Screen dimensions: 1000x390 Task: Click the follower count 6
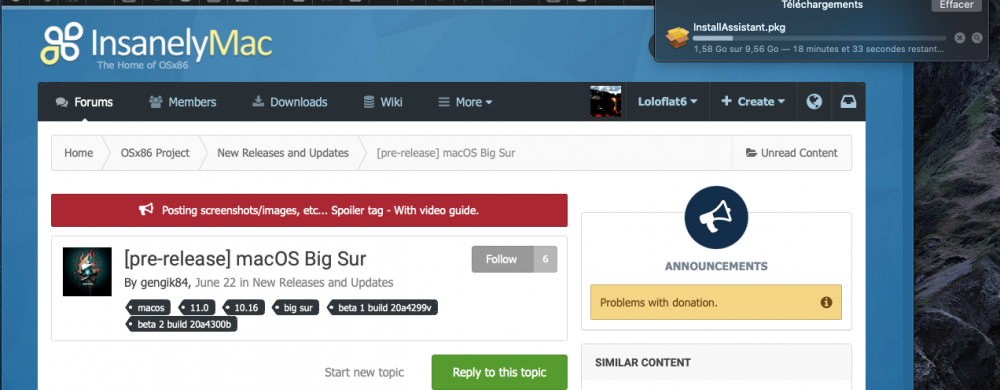[545, 259]
